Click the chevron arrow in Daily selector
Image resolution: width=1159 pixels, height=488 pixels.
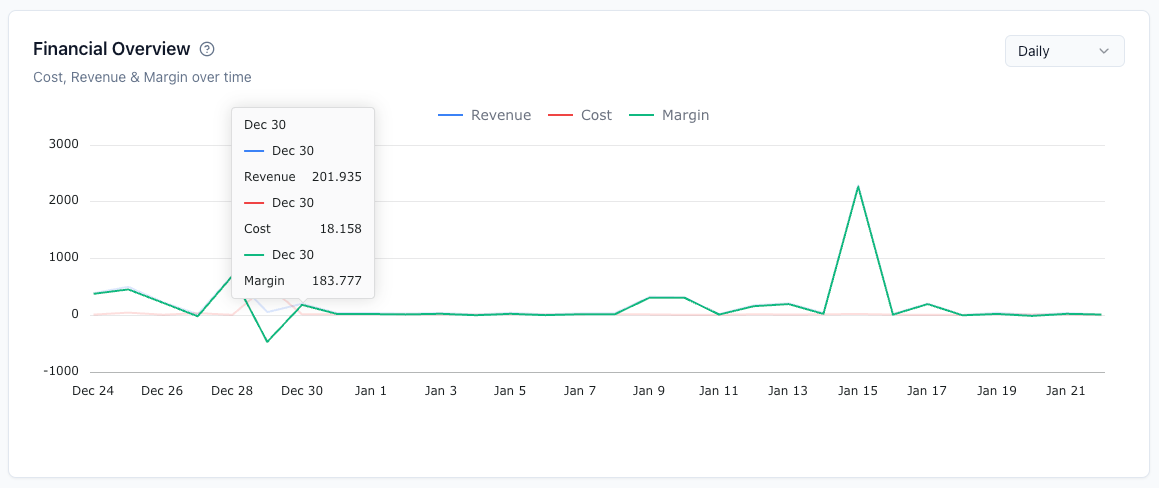point(1104,51)
